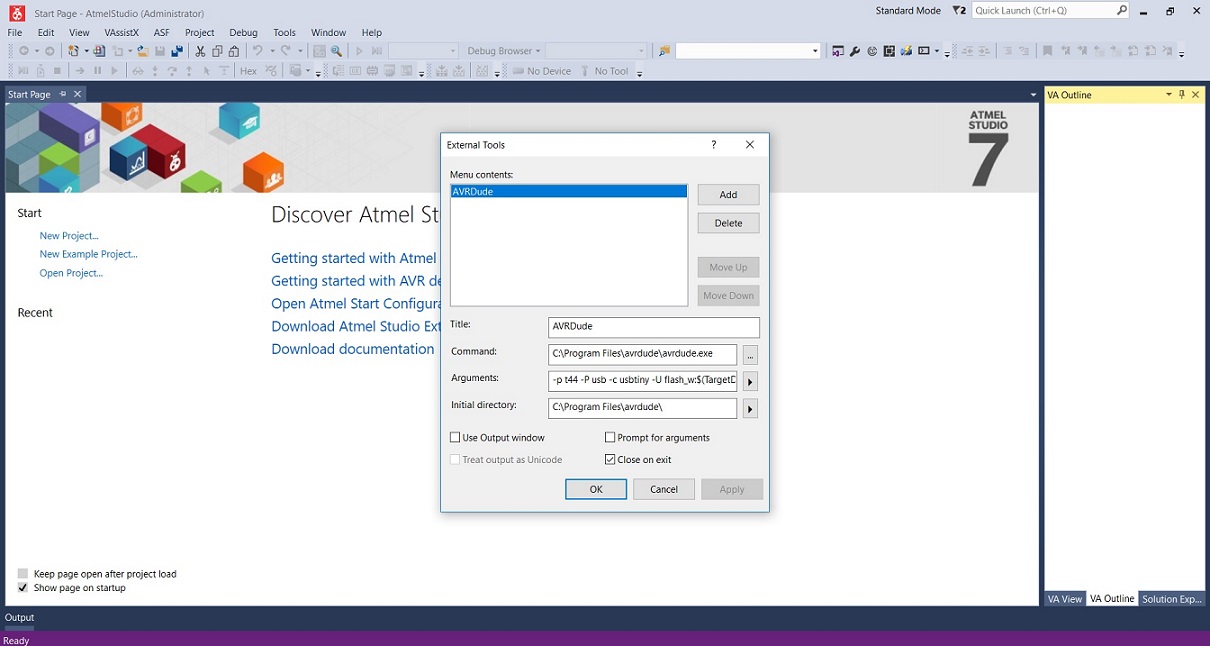
Task: Open the solution configurations combo box
Action: tap(423, 51)
